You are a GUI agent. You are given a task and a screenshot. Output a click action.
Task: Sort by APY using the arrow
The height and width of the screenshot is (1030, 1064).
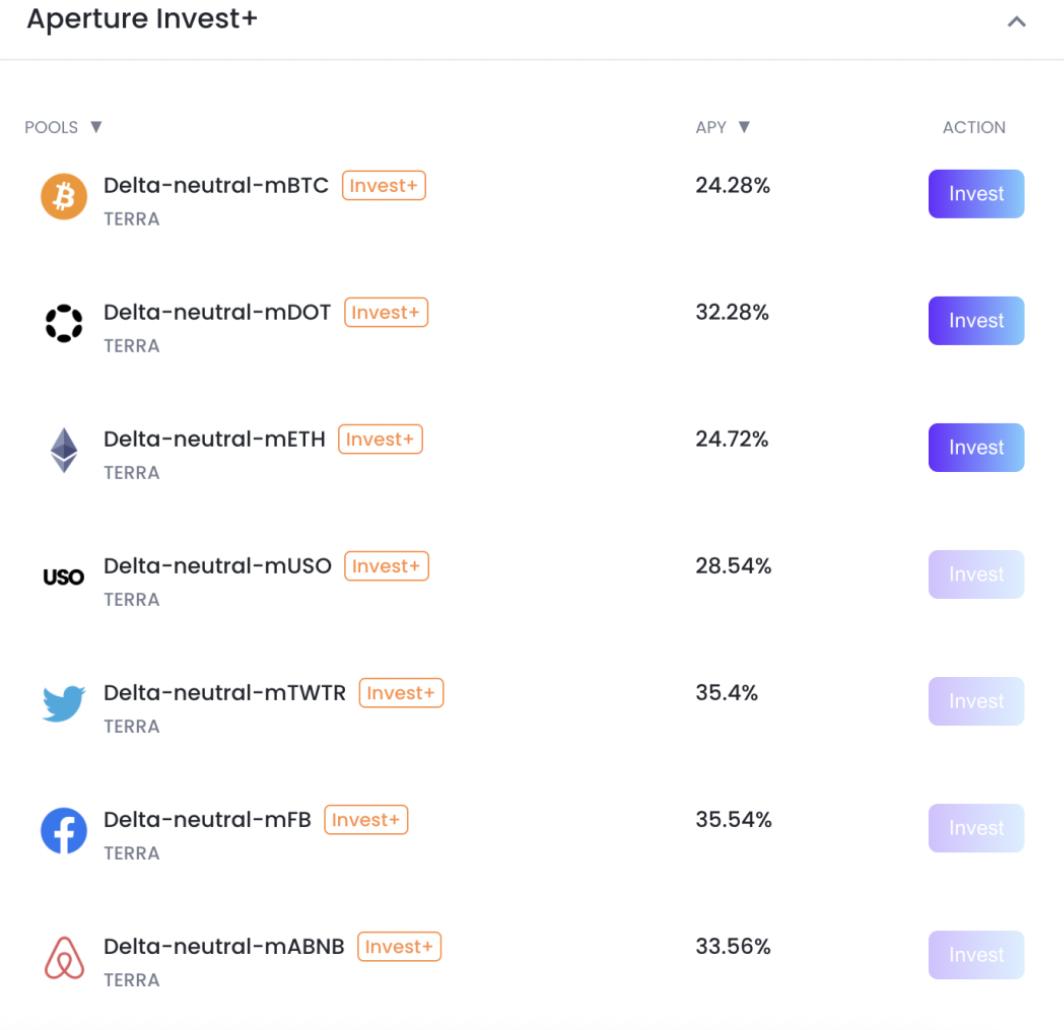click(x=743, y=127)
